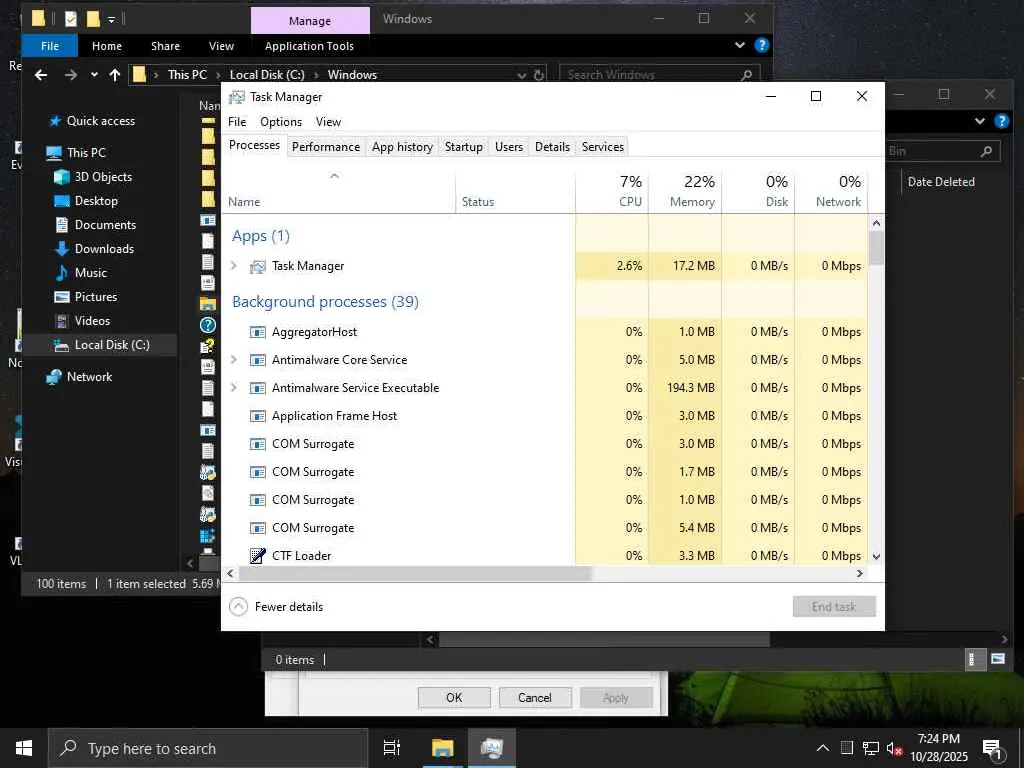Sort processes by the Memory column
The width and height of the screenshot is (1024, 768).
(685, 192)
